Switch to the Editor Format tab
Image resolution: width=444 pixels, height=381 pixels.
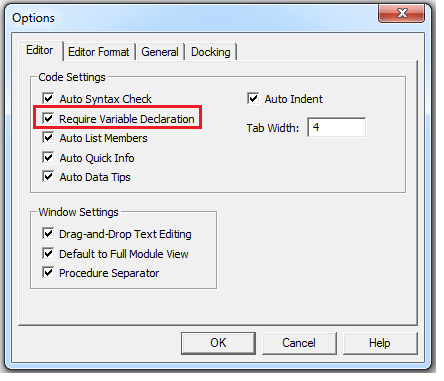[99, 52]
